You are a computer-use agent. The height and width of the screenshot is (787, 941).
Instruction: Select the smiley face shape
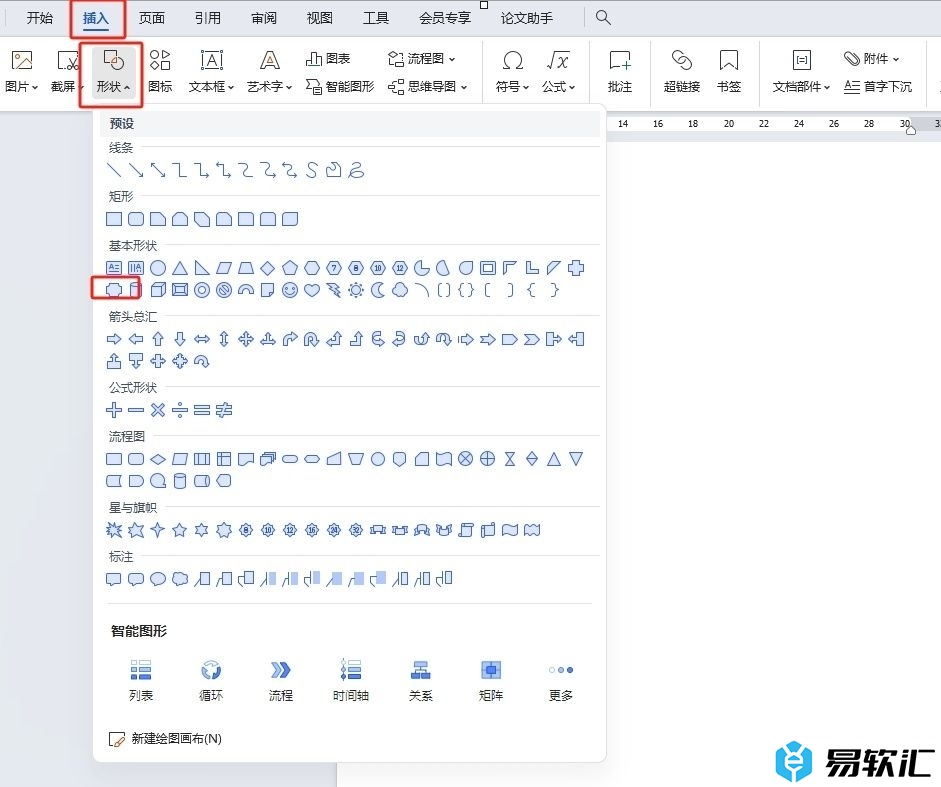(290, 290)
